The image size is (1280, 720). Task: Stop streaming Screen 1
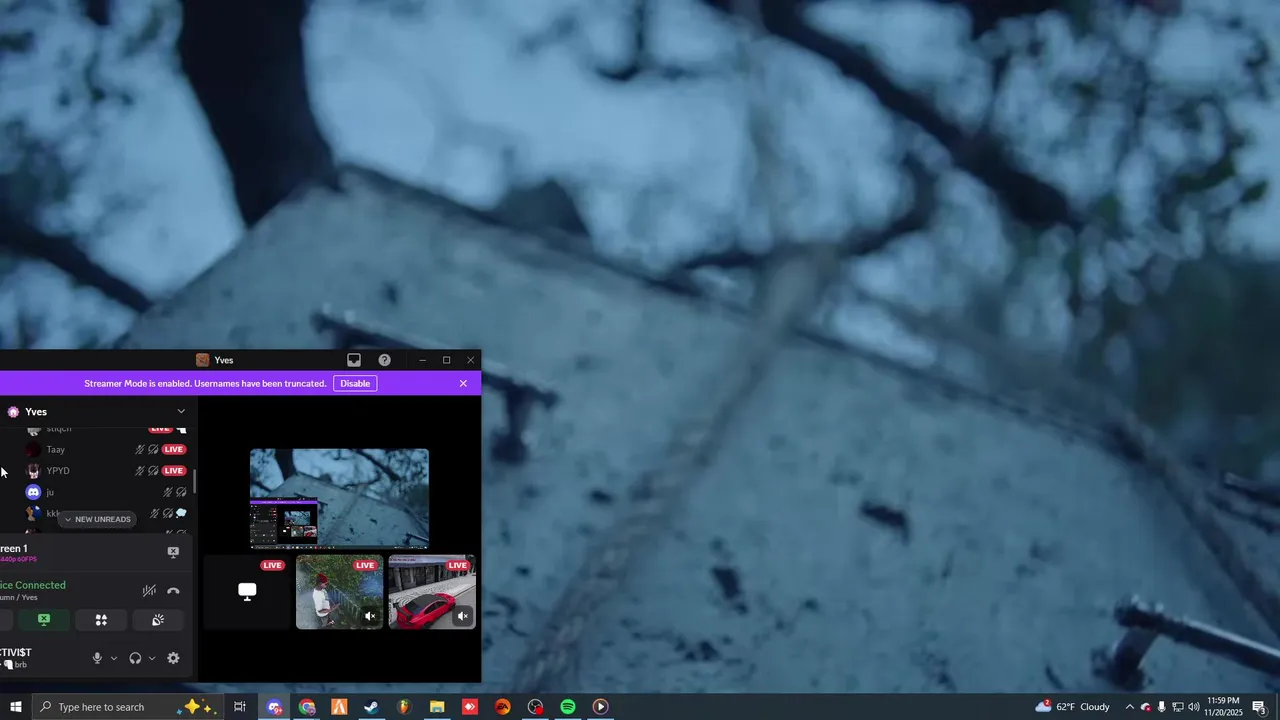click(173, 552)
